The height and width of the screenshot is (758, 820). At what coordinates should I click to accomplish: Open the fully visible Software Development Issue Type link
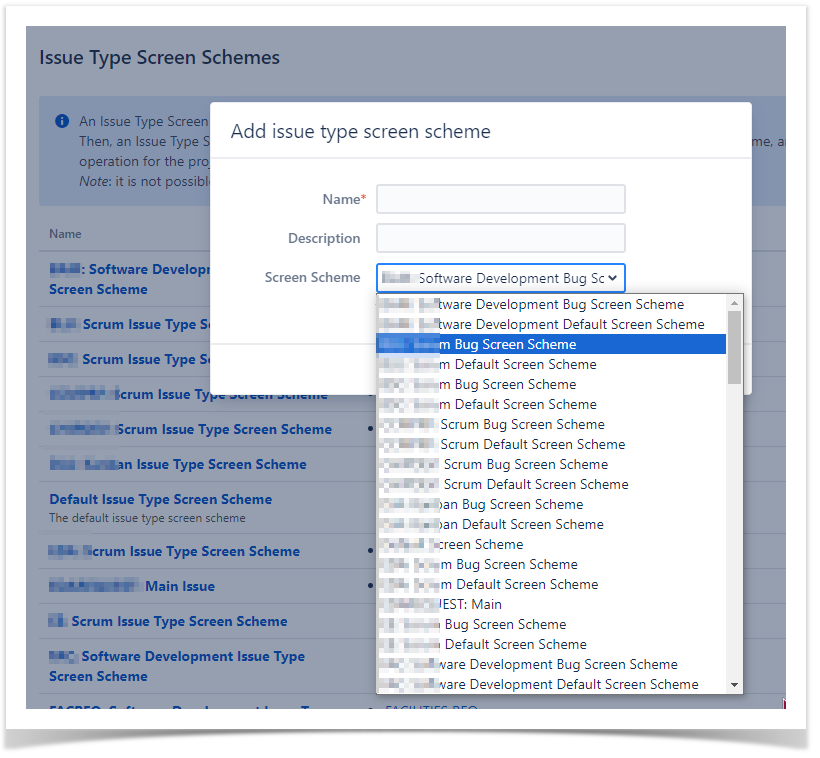[190, 657]
